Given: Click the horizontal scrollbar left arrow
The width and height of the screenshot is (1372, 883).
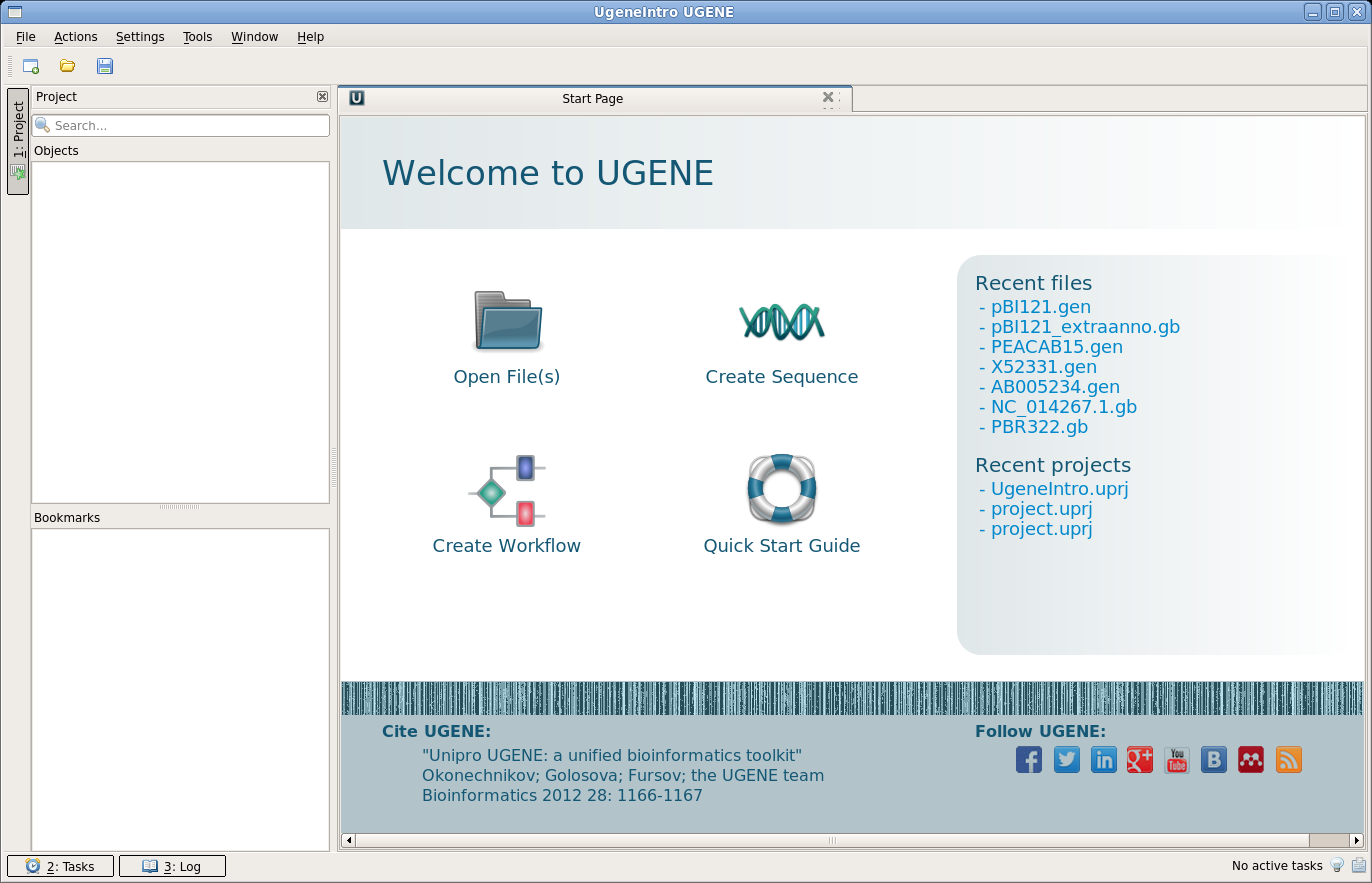Looking at the screenshot, I should (348, 841).
